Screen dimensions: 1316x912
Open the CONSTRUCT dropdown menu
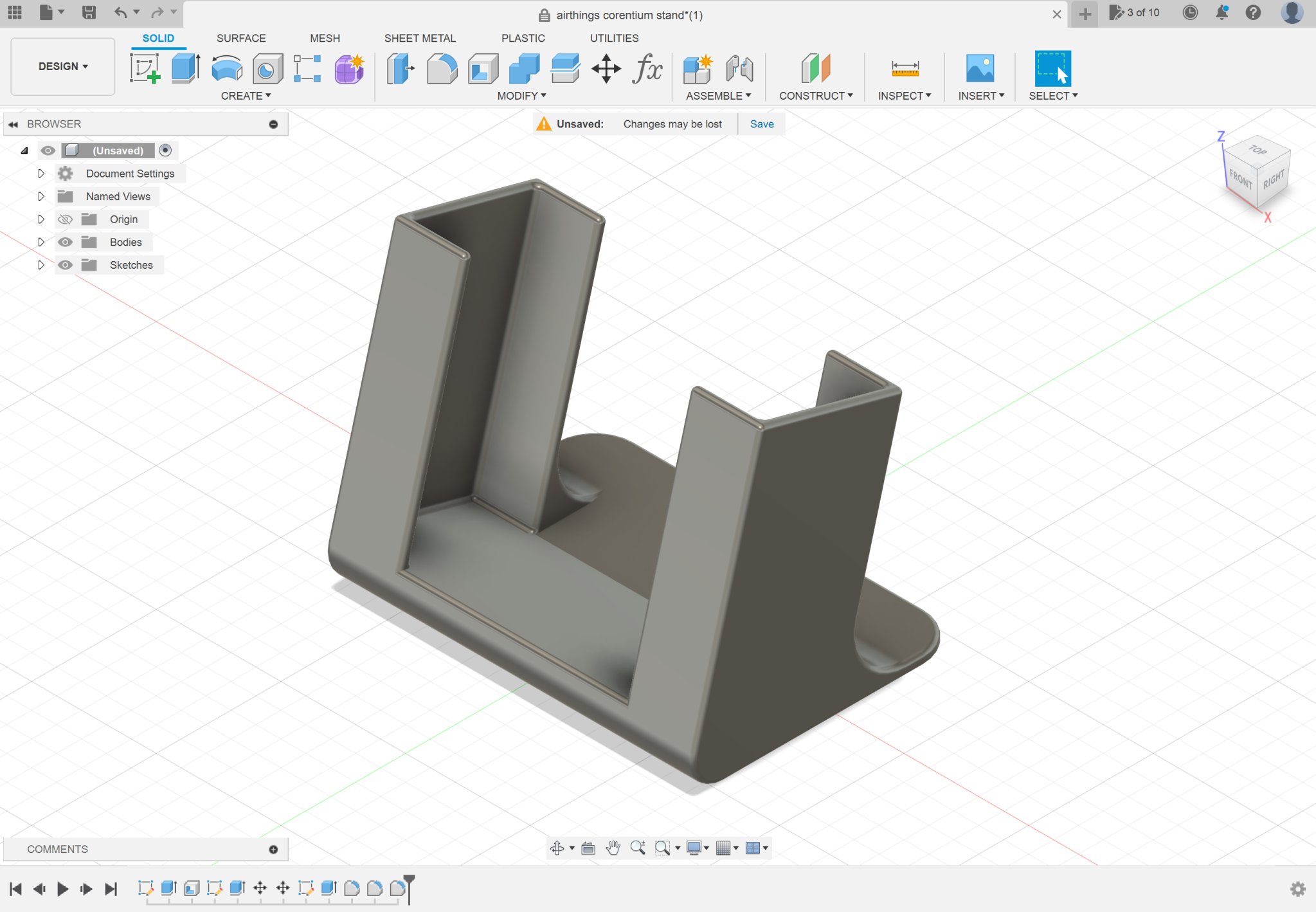[x=815, y=96]
